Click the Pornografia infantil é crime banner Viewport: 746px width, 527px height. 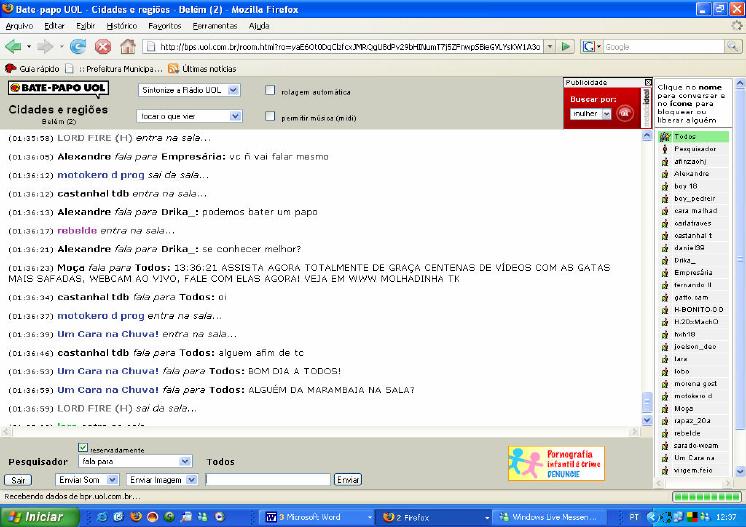(x=556, y=463)
